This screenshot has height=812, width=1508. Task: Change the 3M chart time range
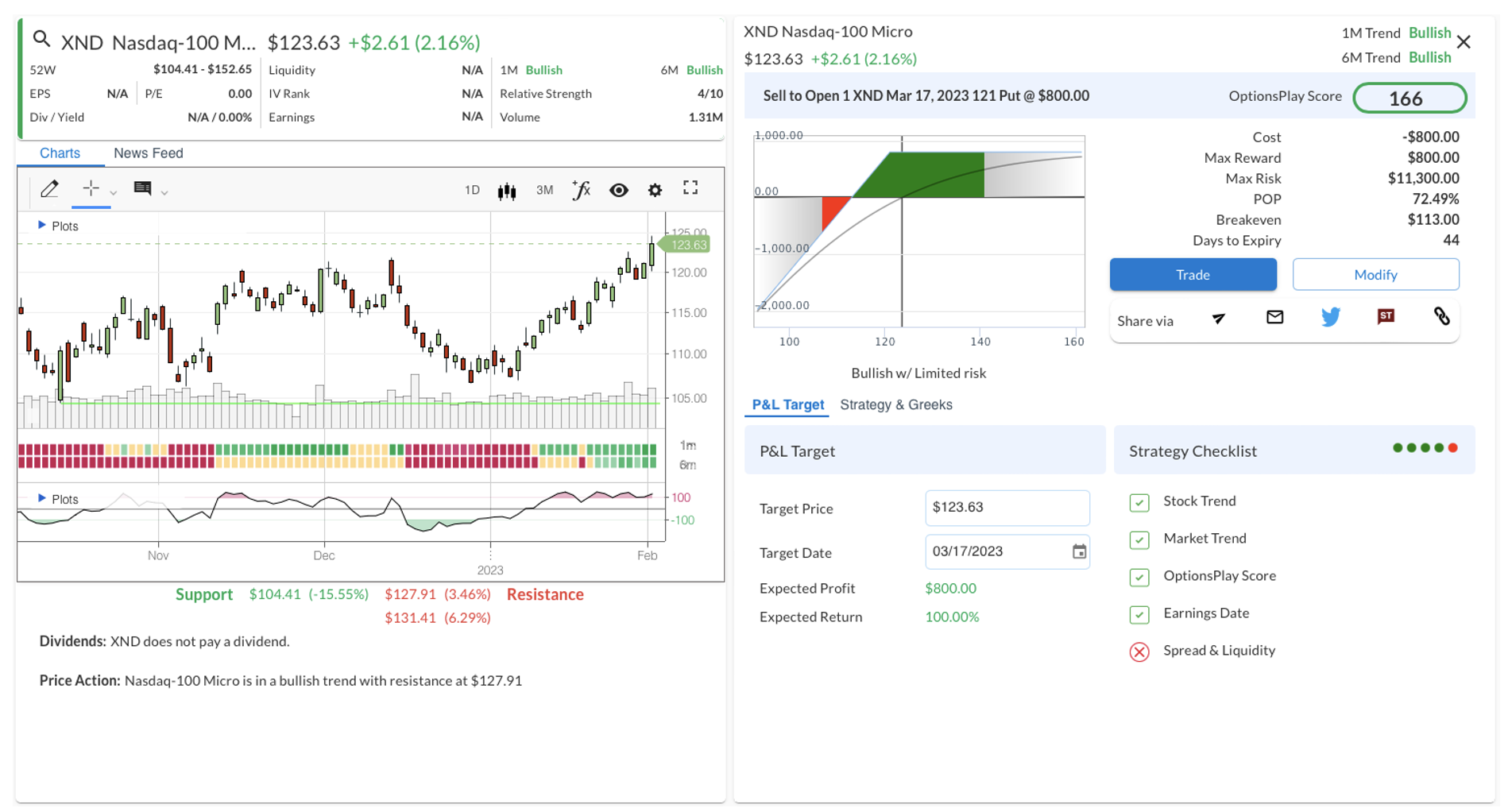(x=544, y=190)
